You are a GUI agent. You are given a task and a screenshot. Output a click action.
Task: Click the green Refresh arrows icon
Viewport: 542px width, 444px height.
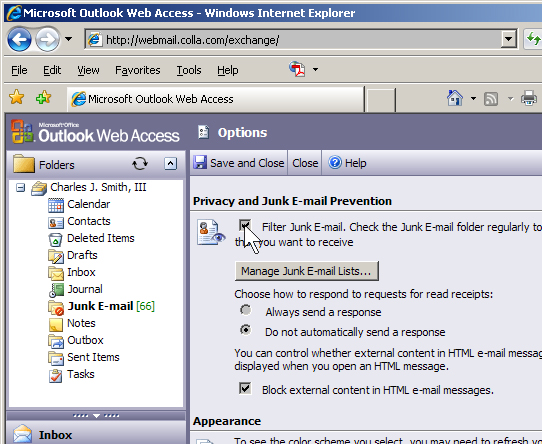(x=533, y=39)
